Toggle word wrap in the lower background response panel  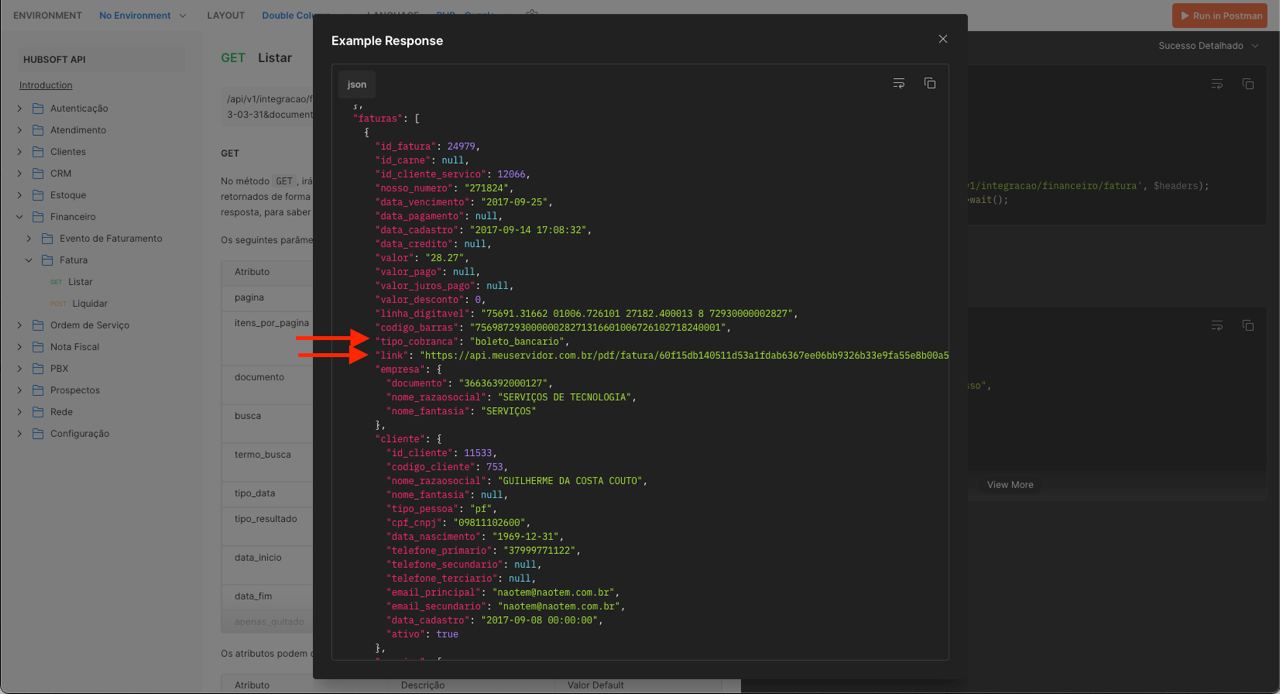1217,326
